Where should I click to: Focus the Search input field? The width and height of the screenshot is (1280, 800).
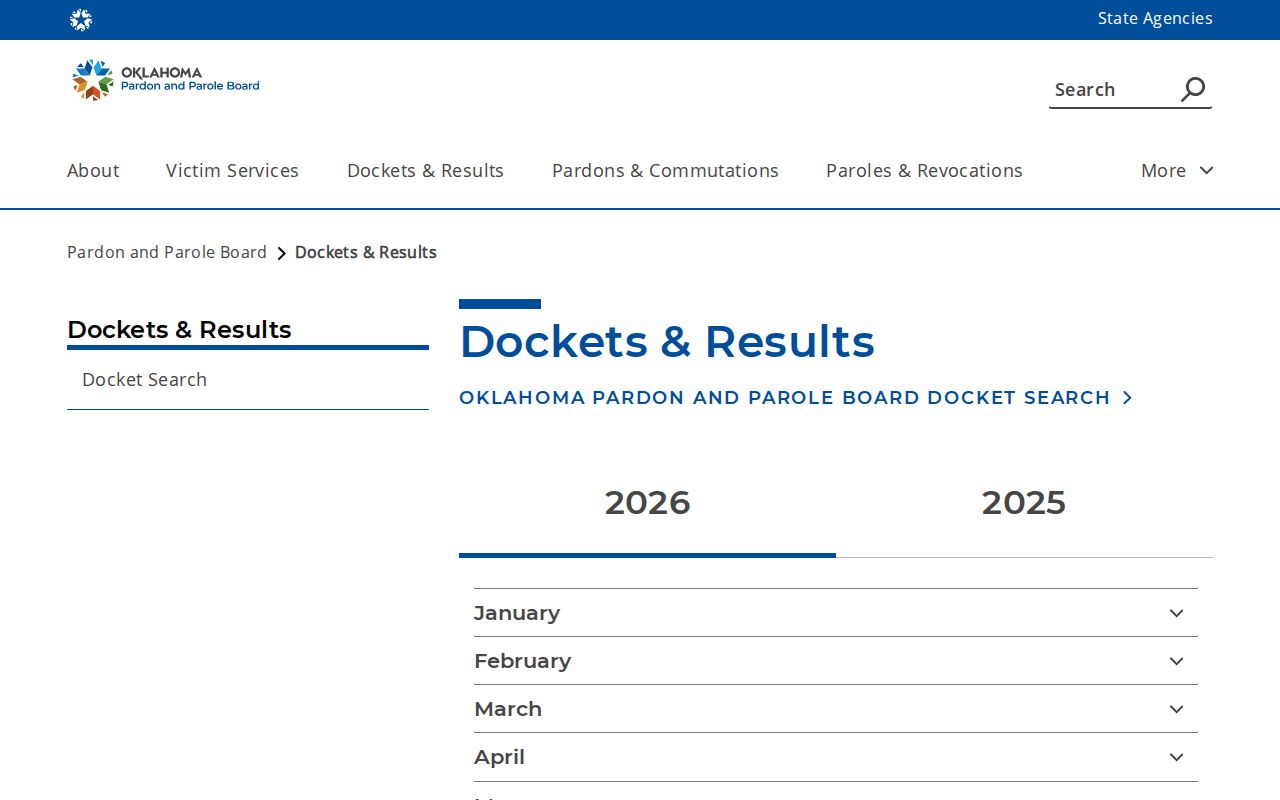pyautogui.click(x=1112, y=90)
